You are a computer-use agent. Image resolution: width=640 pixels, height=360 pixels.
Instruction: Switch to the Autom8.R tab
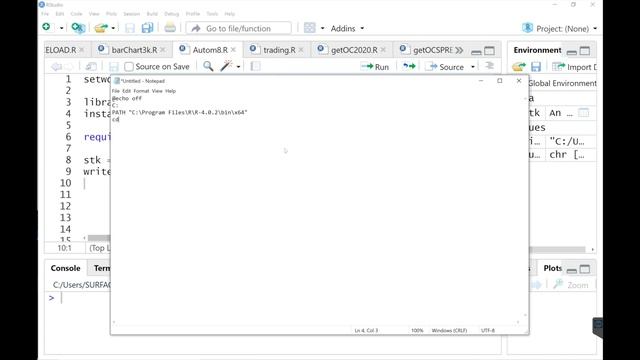[210, 50]
